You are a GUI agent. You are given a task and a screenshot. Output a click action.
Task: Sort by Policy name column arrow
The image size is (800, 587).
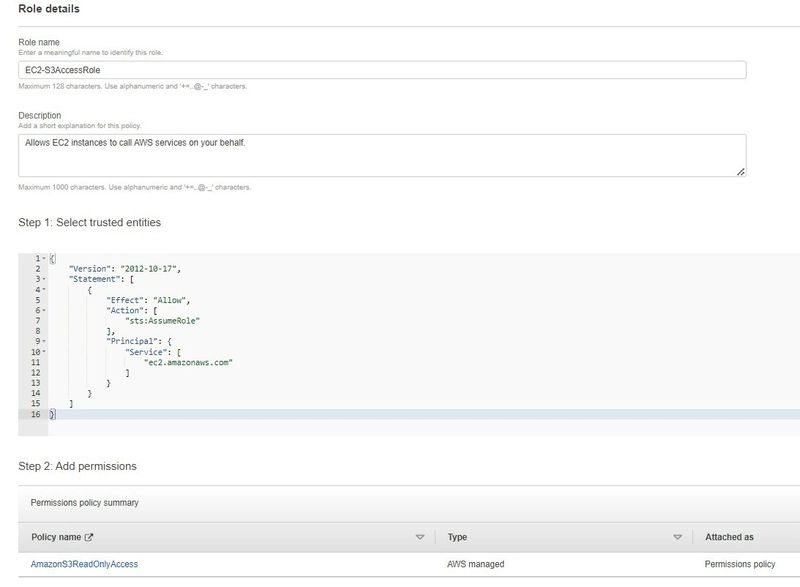420,537
